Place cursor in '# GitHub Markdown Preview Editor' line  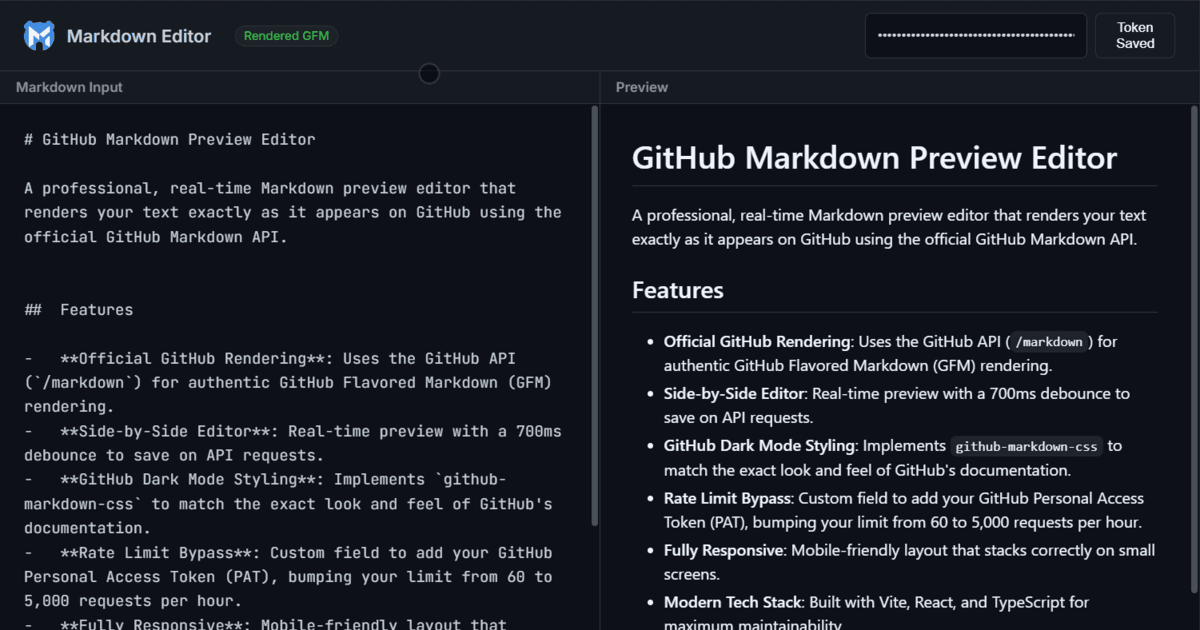pos(170,139)
